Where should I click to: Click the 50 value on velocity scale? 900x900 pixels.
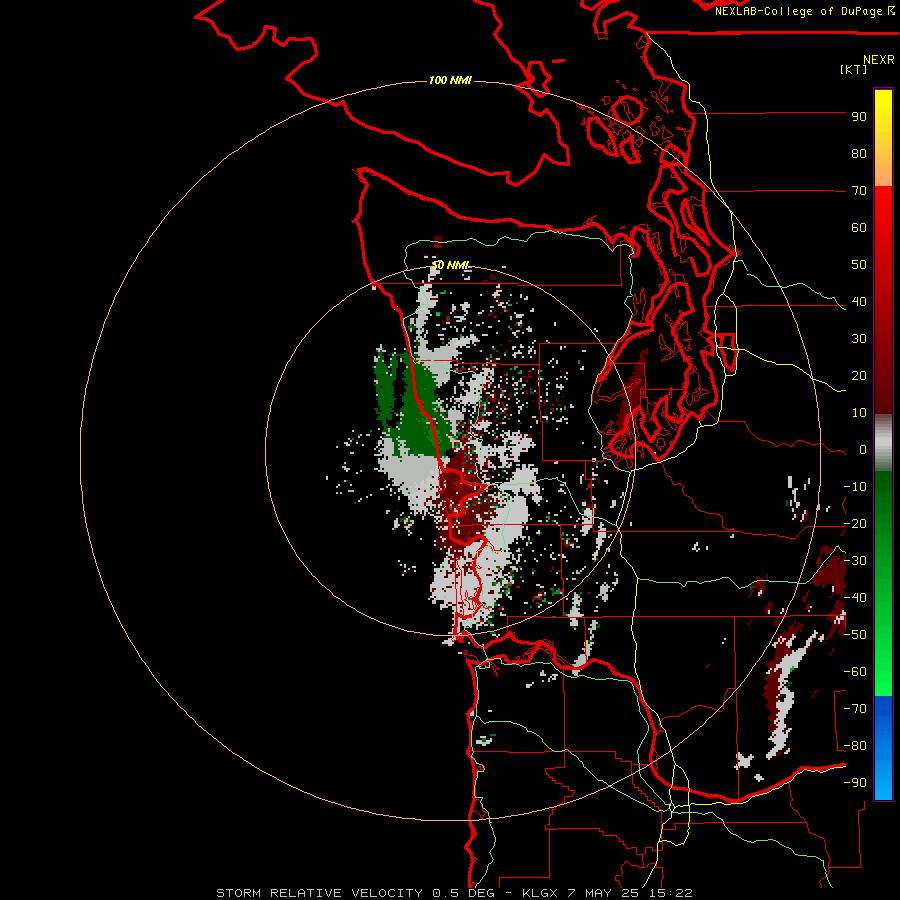(859, 265)
